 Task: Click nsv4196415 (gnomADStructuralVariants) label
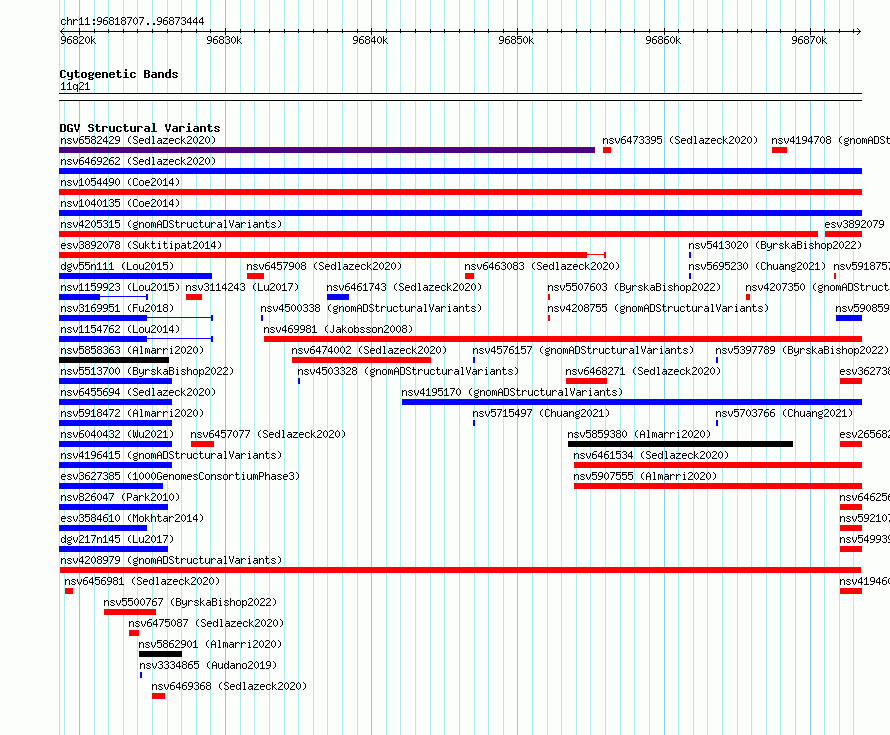pyautogui.click(x=171, y=455)
